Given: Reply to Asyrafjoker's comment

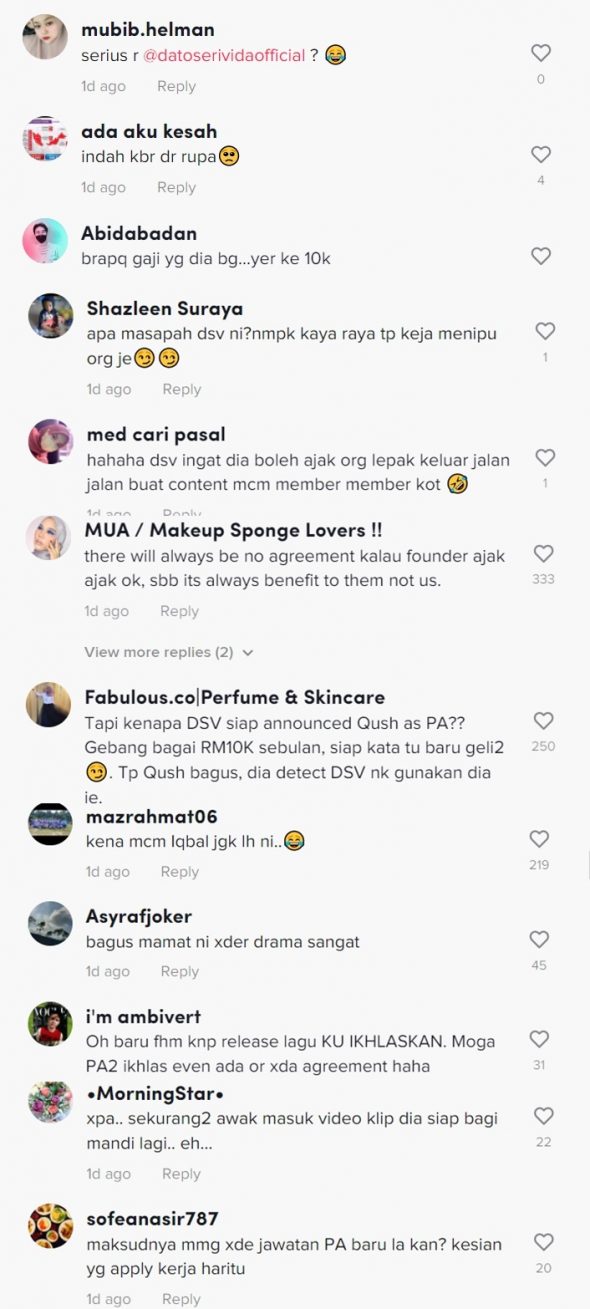Looking at the screenshot, I should [180, 971].
